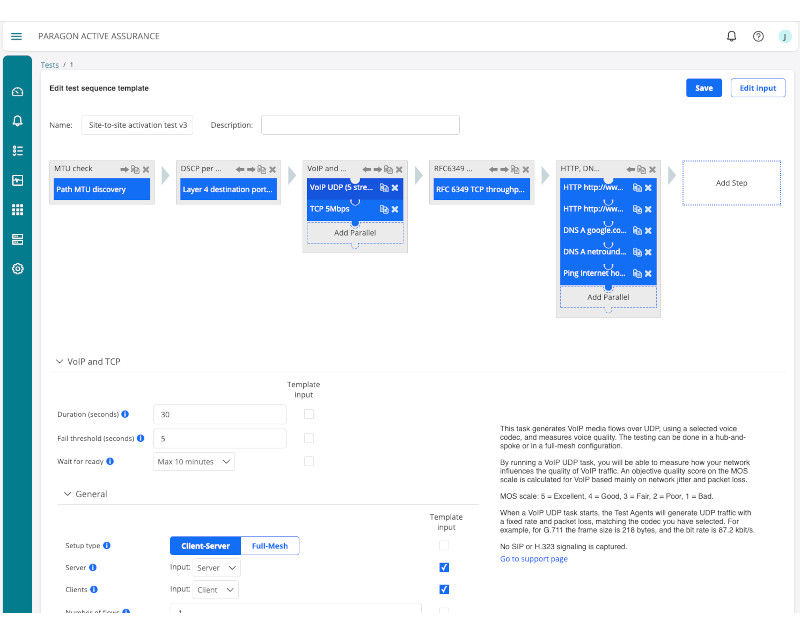Open the Server input dropdown
800x633 pixels.
(x=217, y=567)
